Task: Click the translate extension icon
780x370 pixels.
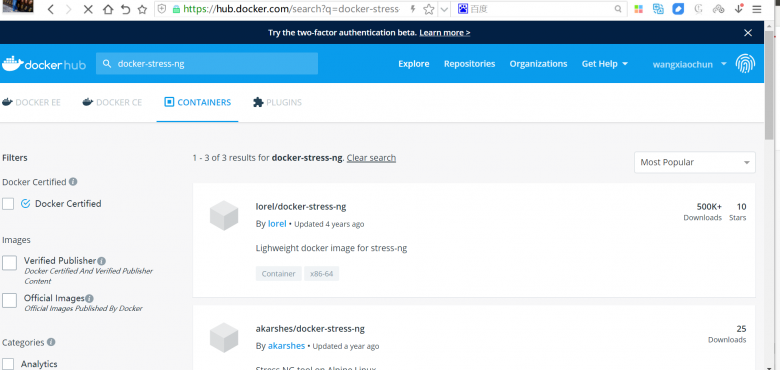Action: 659,9
